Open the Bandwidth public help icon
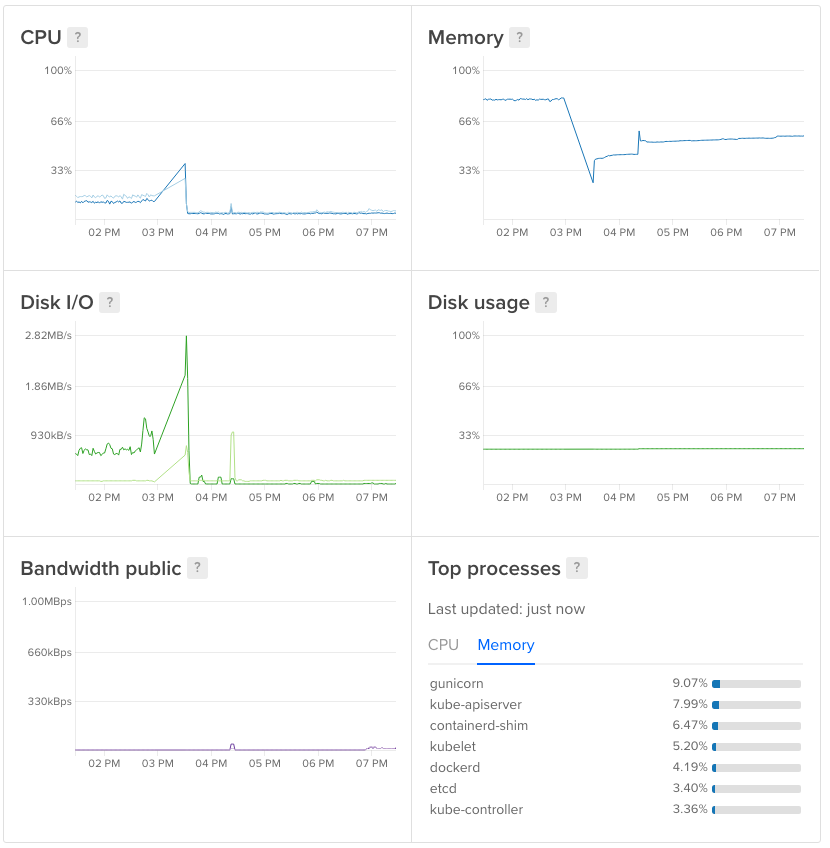The image size is (830, 848). (197, 568)
